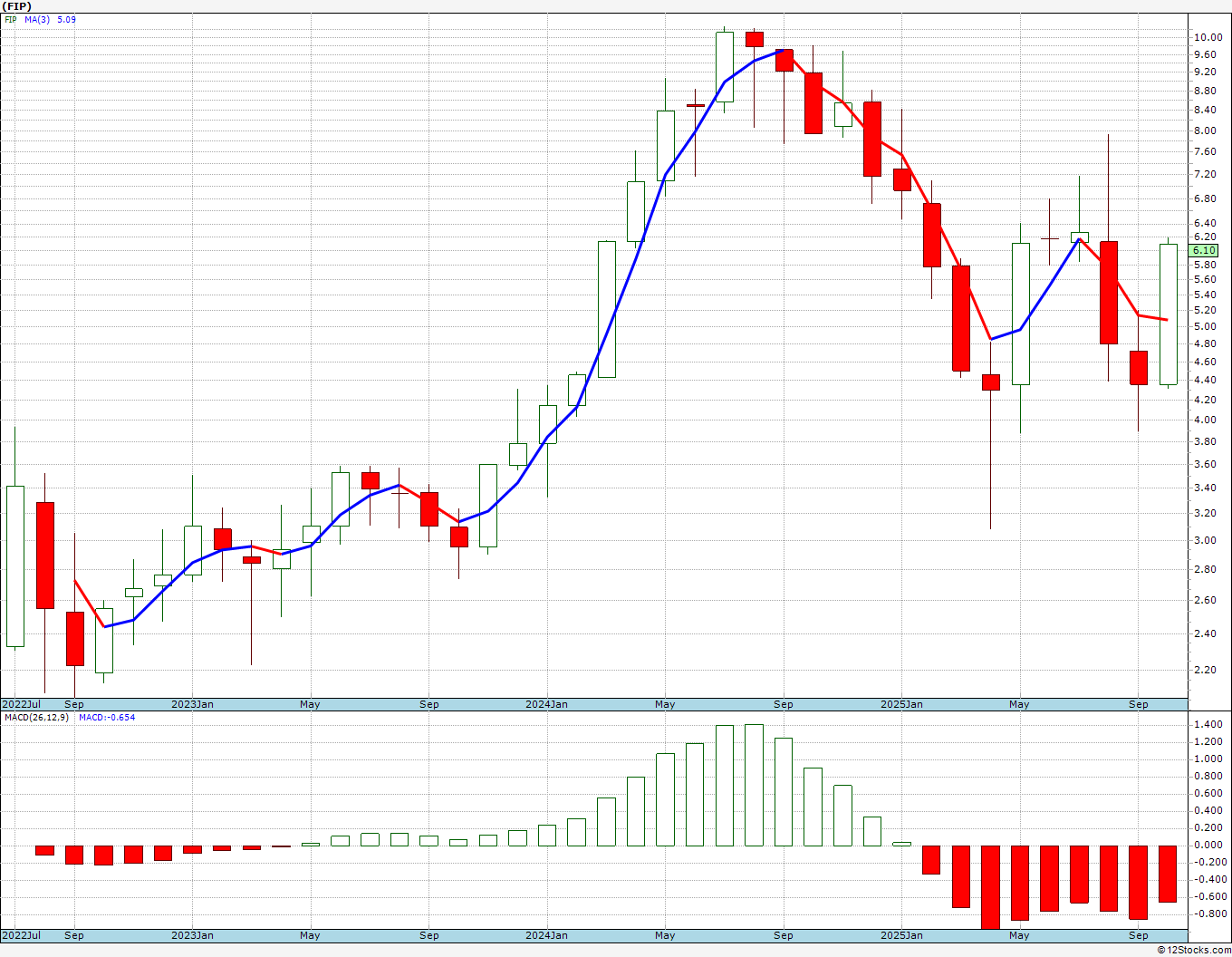This screenshot has height=957, width=1232.
Task: Click the (FIP) chart title
Action: (x=17, y=6)
